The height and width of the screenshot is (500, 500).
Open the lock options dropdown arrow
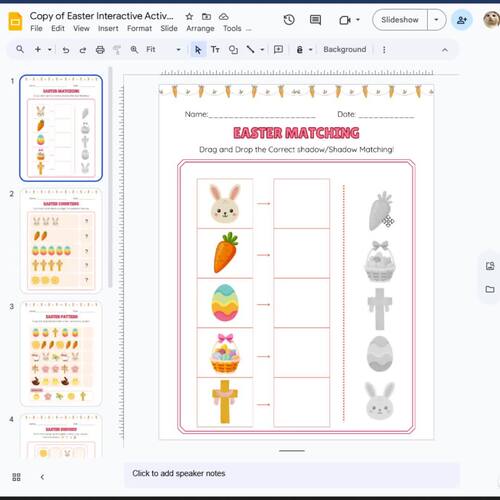[310, 50]
